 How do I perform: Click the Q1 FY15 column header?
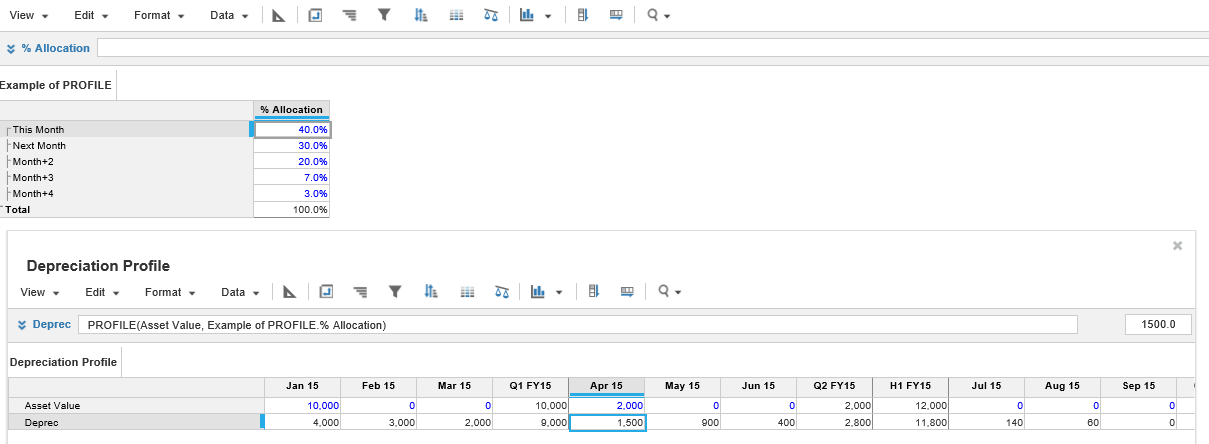(531, 386)
